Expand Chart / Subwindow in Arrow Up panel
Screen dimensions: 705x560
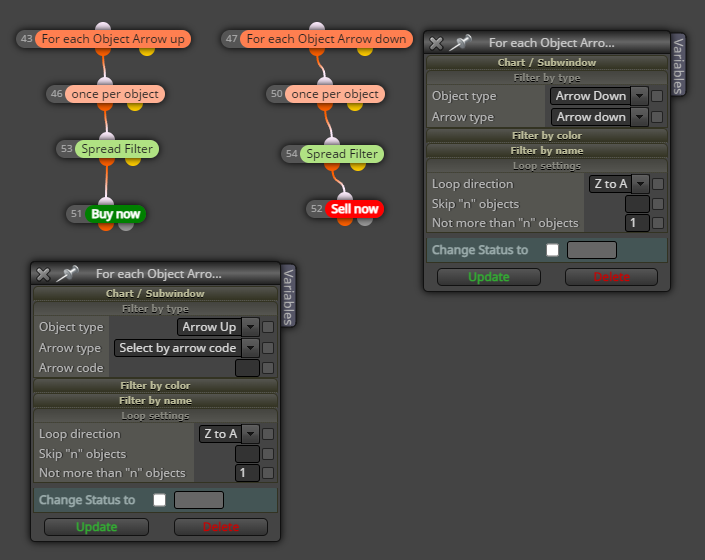(x=155, y=293)
